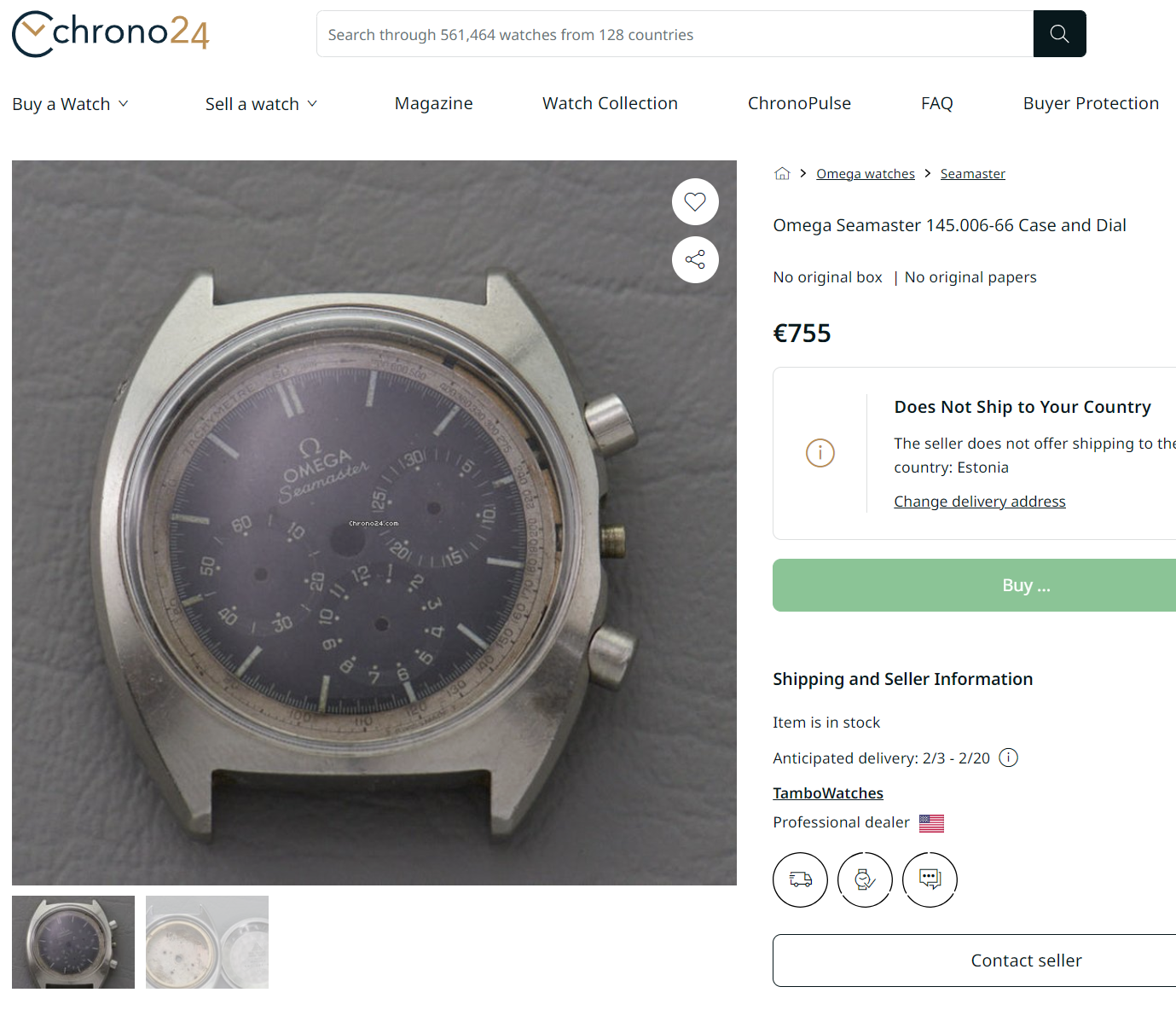Expand the Sell a watch menu
1176x1010 pixels.
(261, 104)
